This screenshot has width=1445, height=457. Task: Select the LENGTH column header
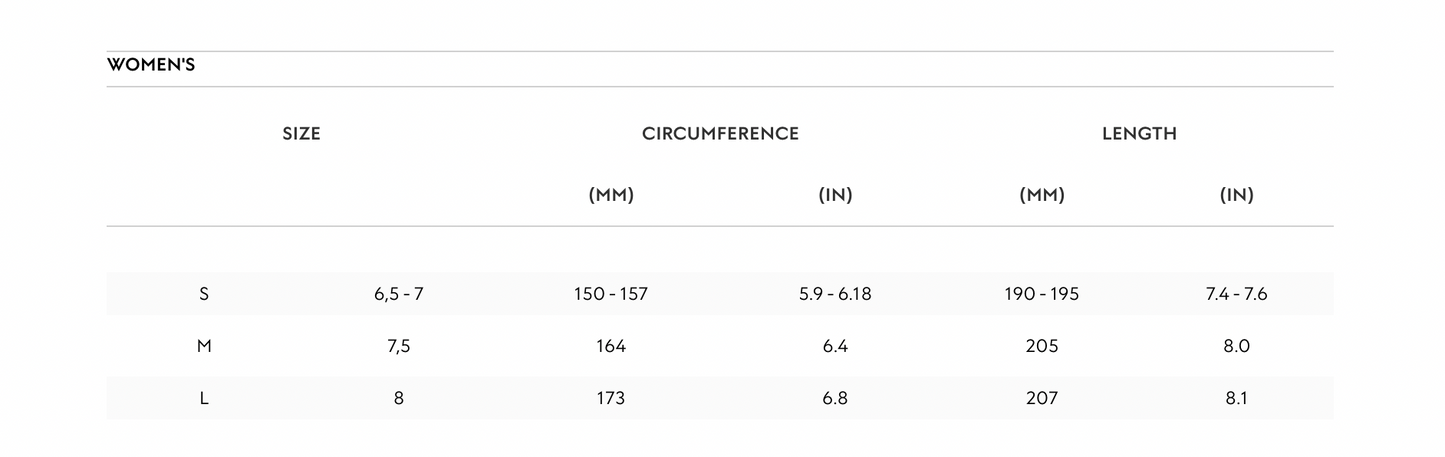pyautogui.click(x=1139, y=133)
